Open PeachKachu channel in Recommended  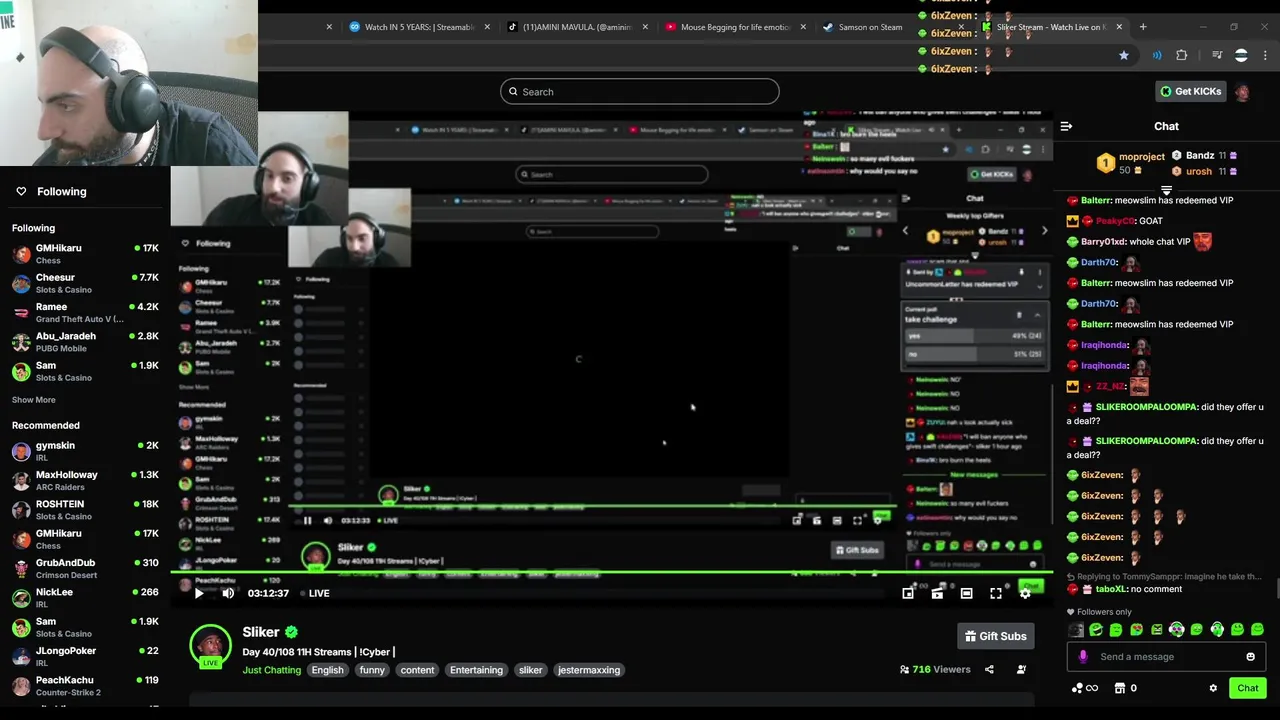click(85, 686)
